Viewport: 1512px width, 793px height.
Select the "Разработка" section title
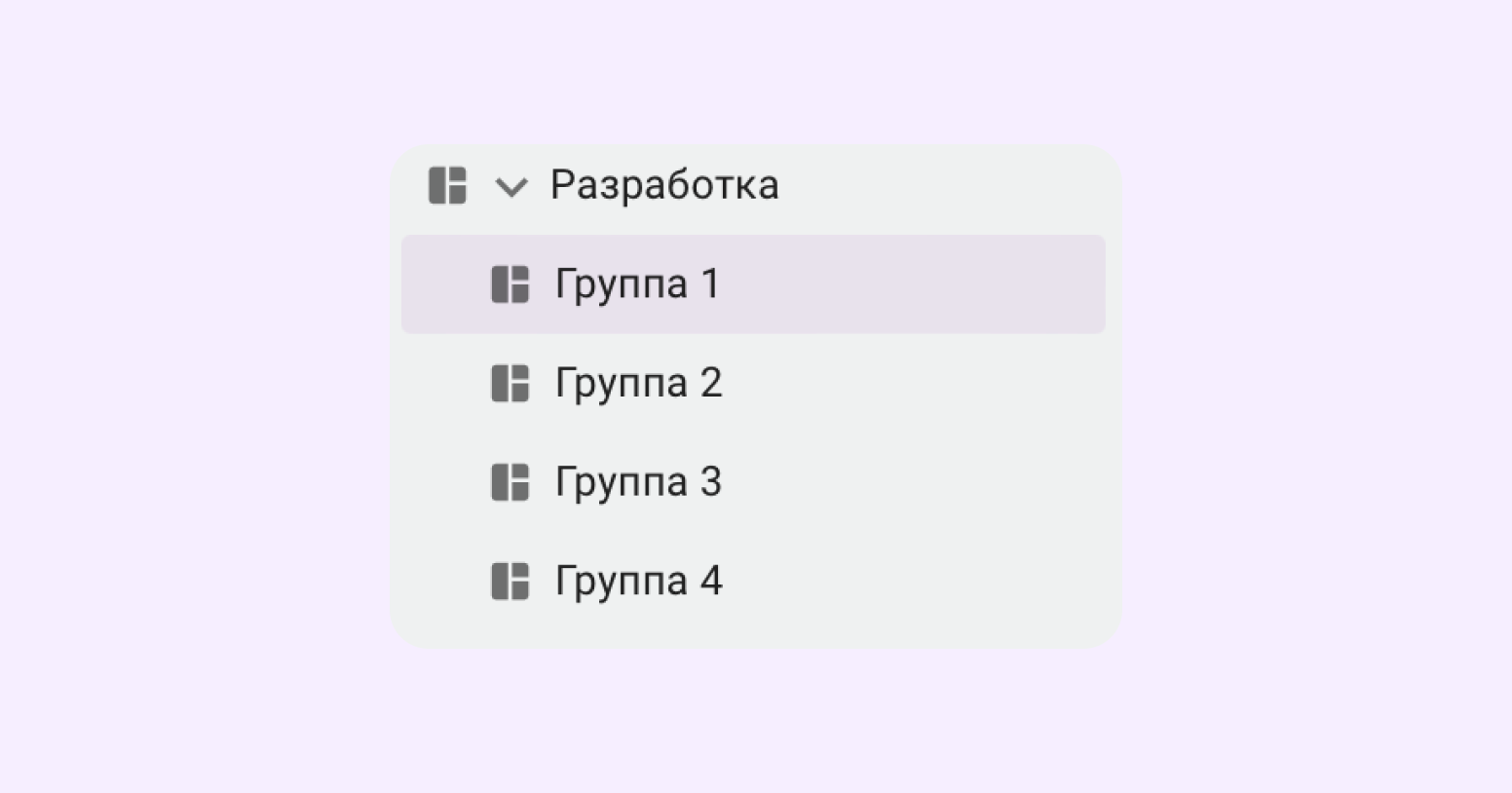[x=664, y=185]
